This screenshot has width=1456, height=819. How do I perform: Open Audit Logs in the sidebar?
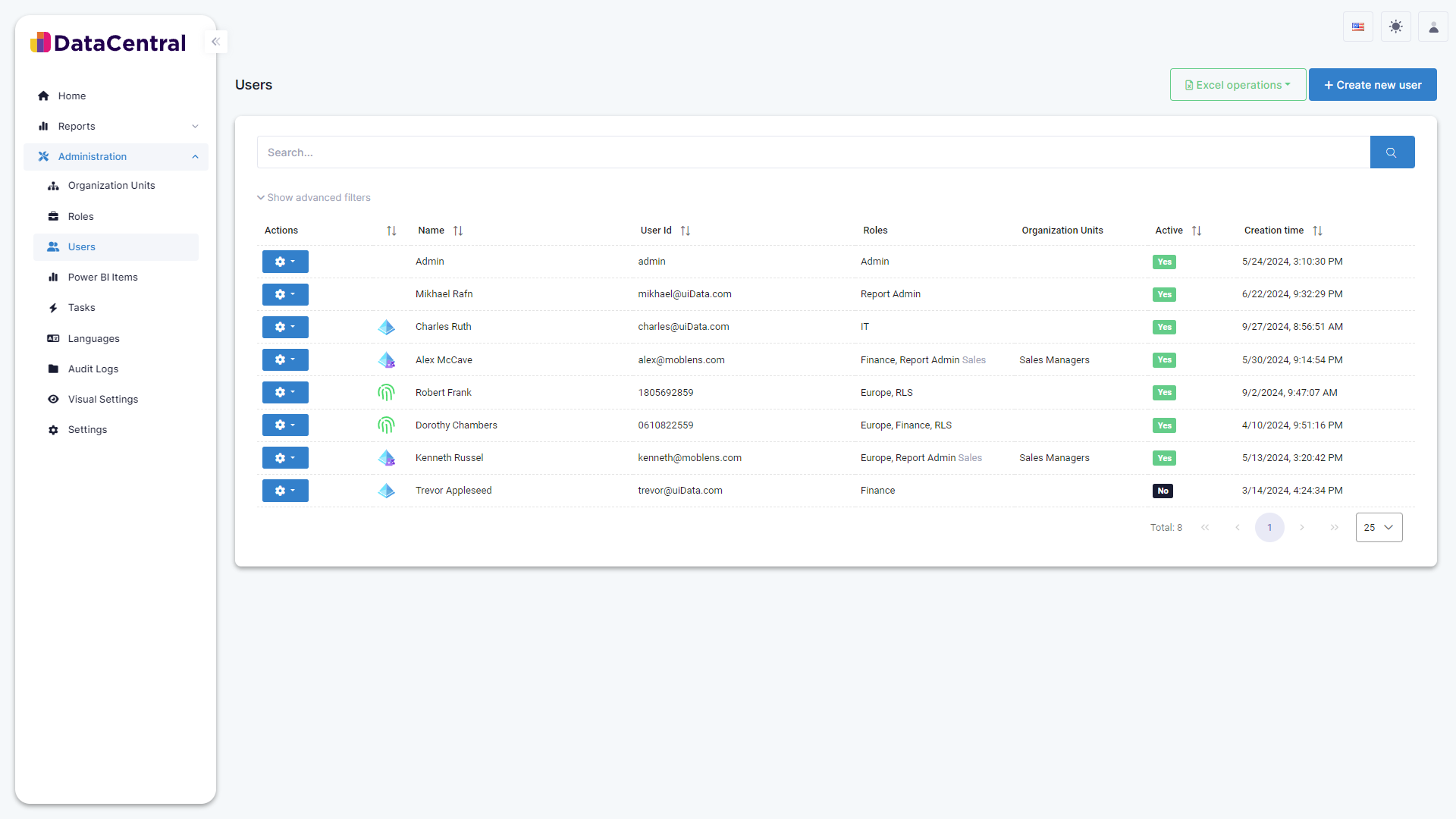pyautogui.click(x=93, y=369)
